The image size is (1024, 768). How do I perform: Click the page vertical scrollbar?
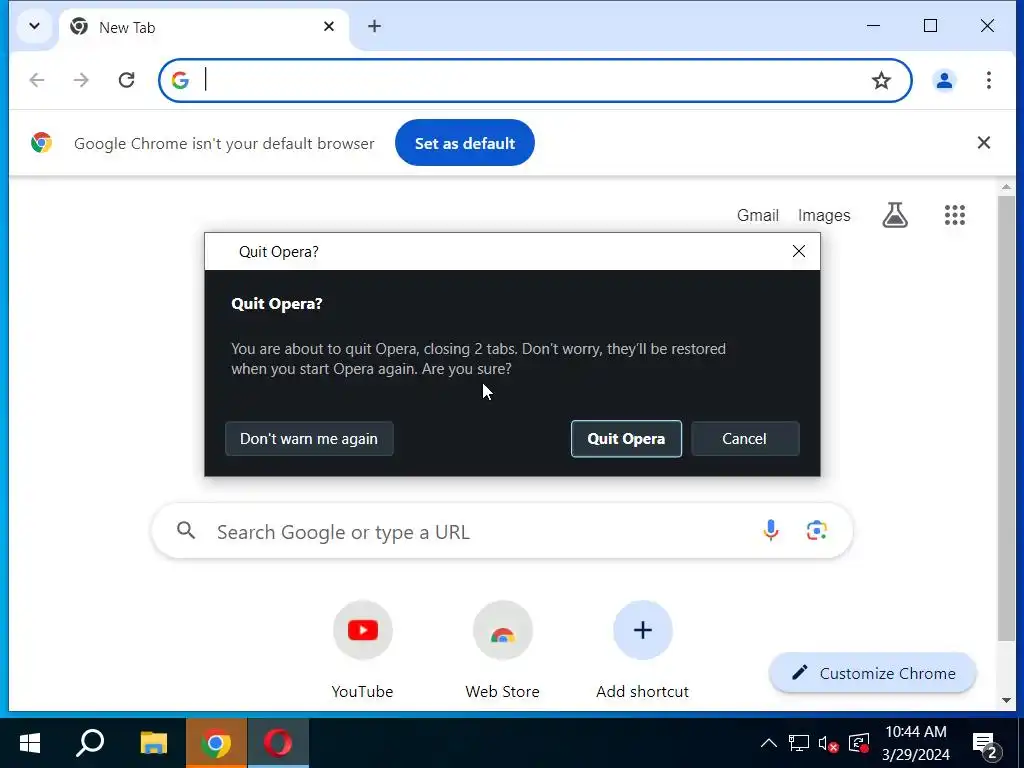(1006, 418)
